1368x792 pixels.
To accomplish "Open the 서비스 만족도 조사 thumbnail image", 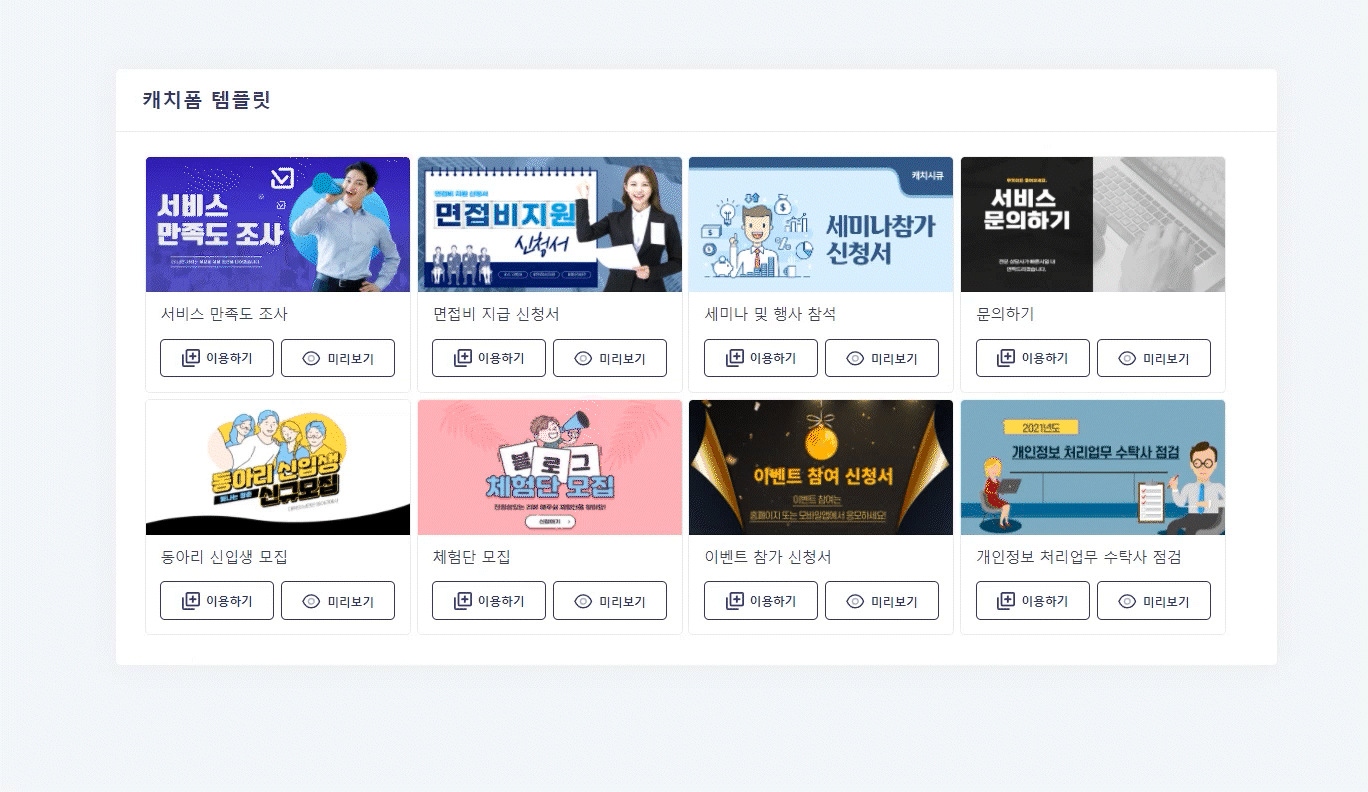I will tap(278, 224).
